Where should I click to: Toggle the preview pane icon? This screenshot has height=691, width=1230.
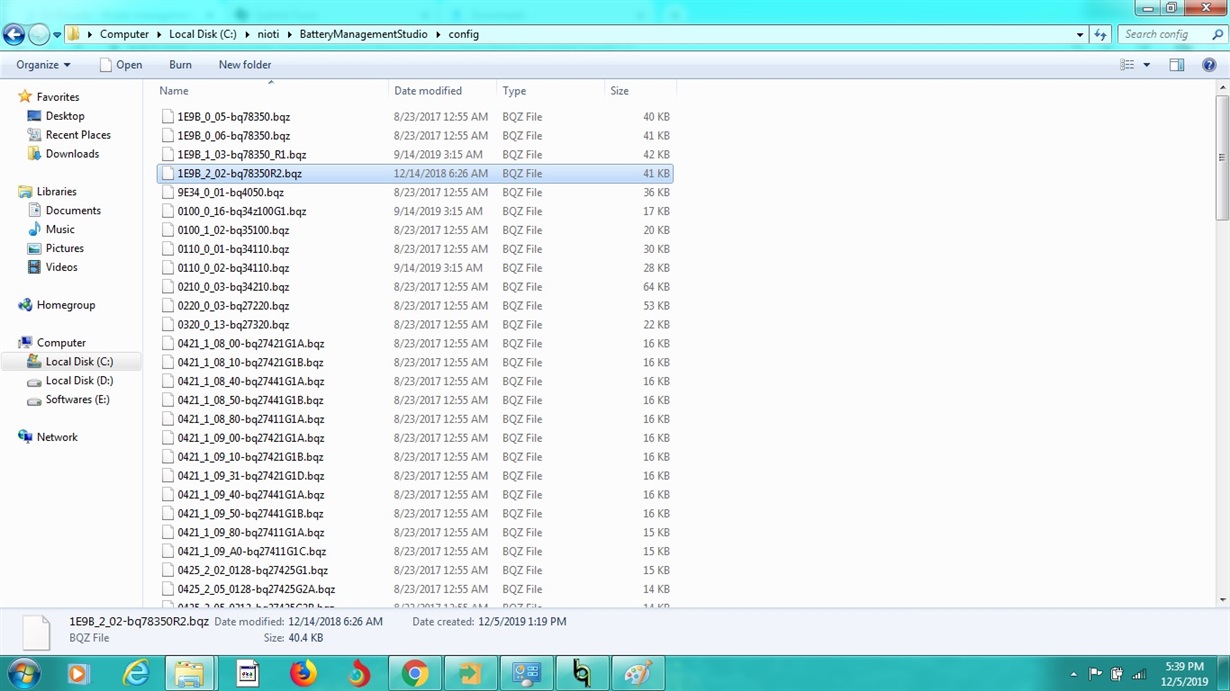pos(1177,65)
